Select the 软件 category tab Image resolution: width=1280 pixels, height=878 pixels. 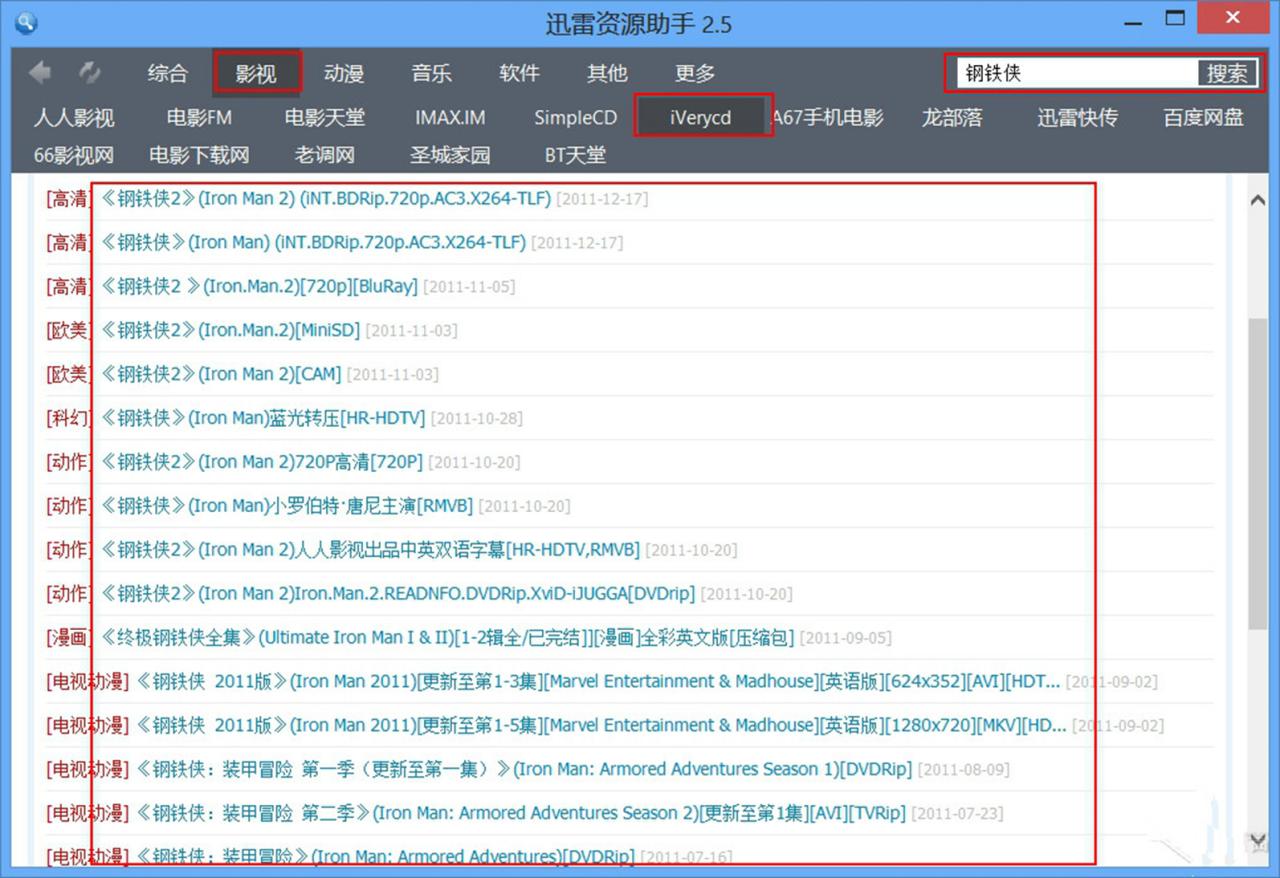pyautogui.click(x=518, y=72)
